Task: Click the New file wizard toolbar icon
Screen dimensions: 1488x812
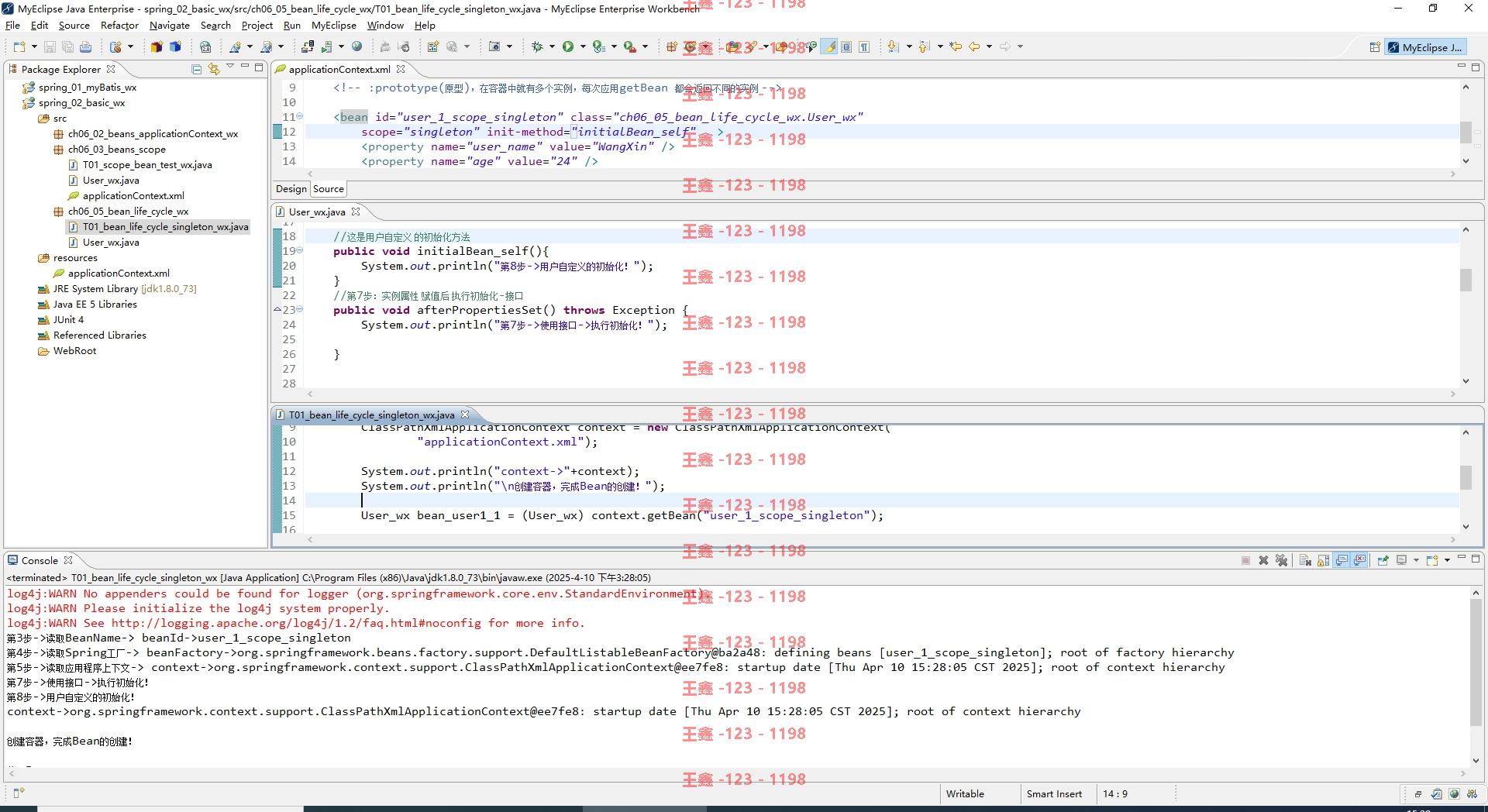Action: [19, 47]
